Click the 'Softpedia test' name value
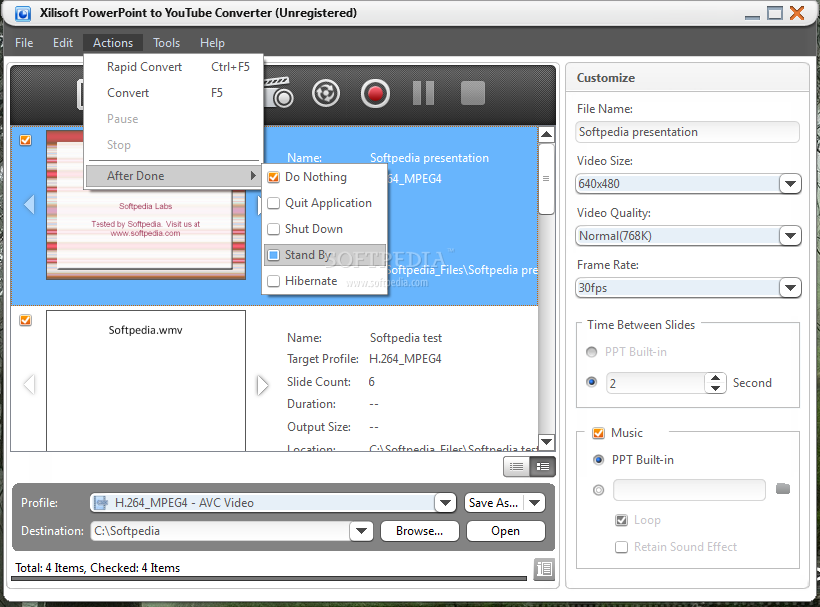Screen dimensions: 820x607 pyautogui.click(x=406, y=338)
